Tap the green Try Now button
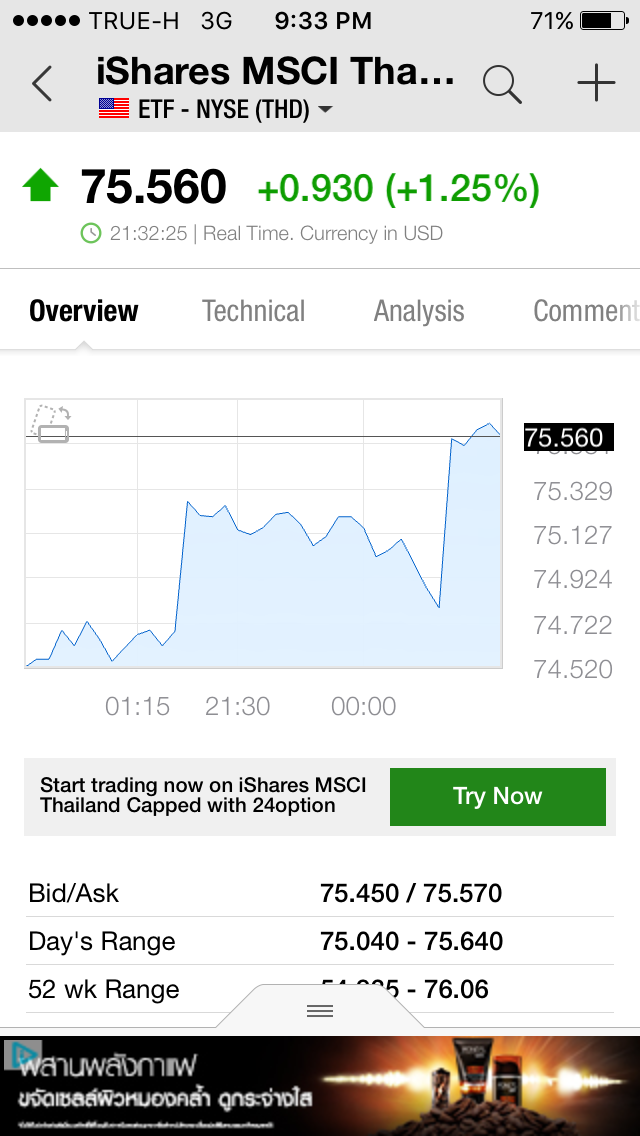Screen dimensions: 640x1136 (x=498, y=796)
